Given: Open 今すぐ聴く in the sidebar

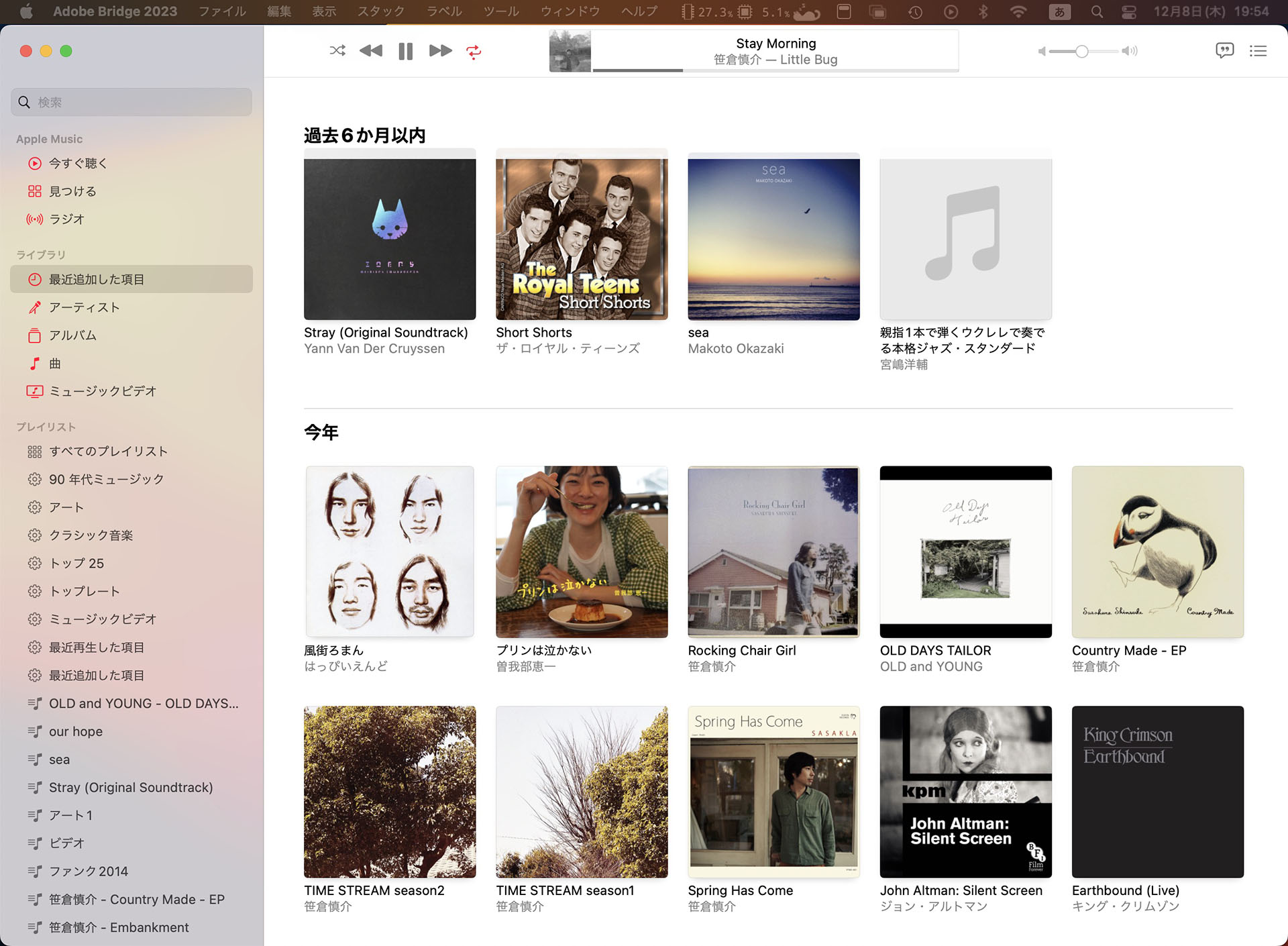Looking at the screenshot, I should (78, 163).
